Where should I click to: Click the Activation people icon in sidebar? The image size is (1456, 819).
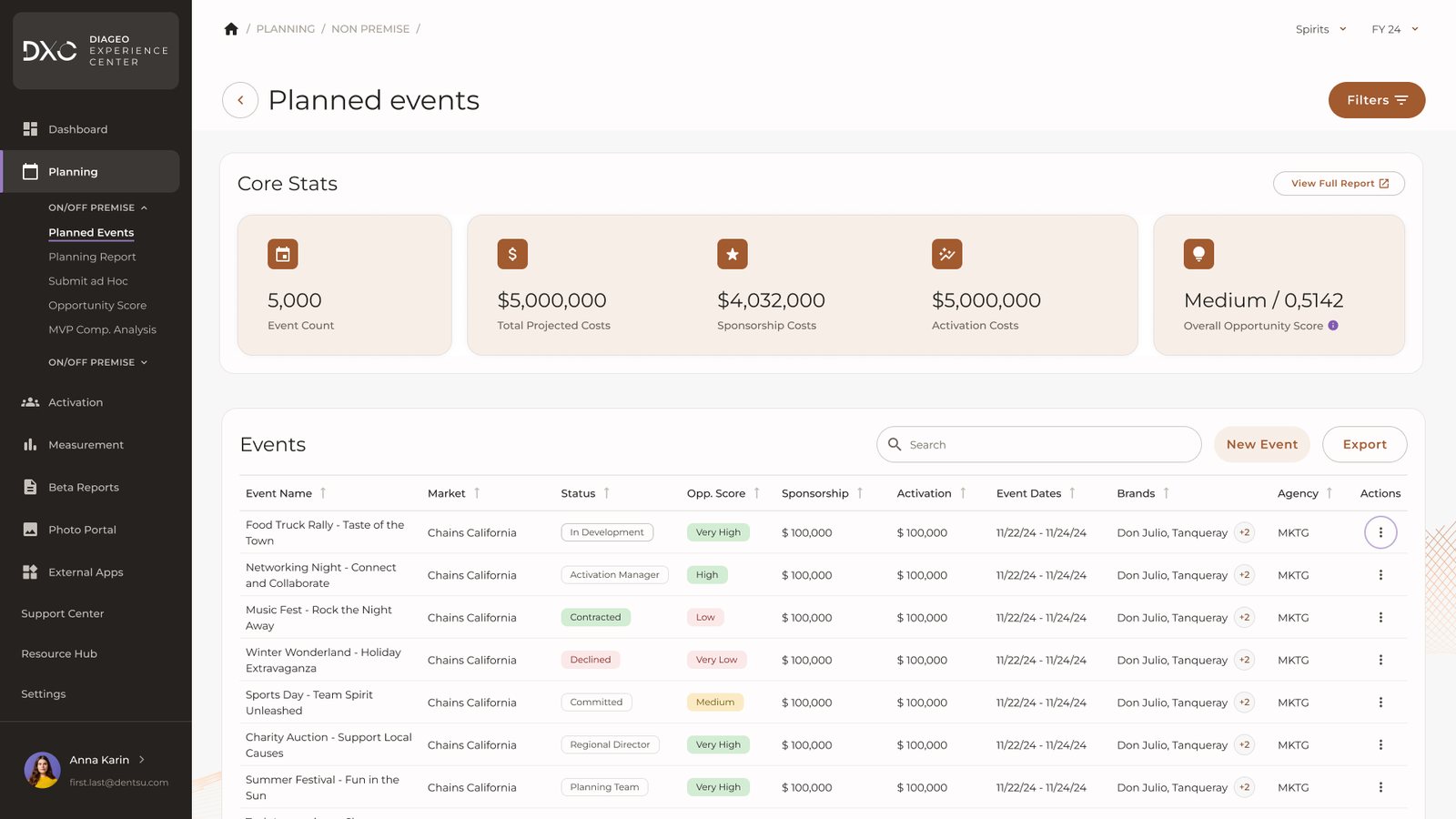30,402
